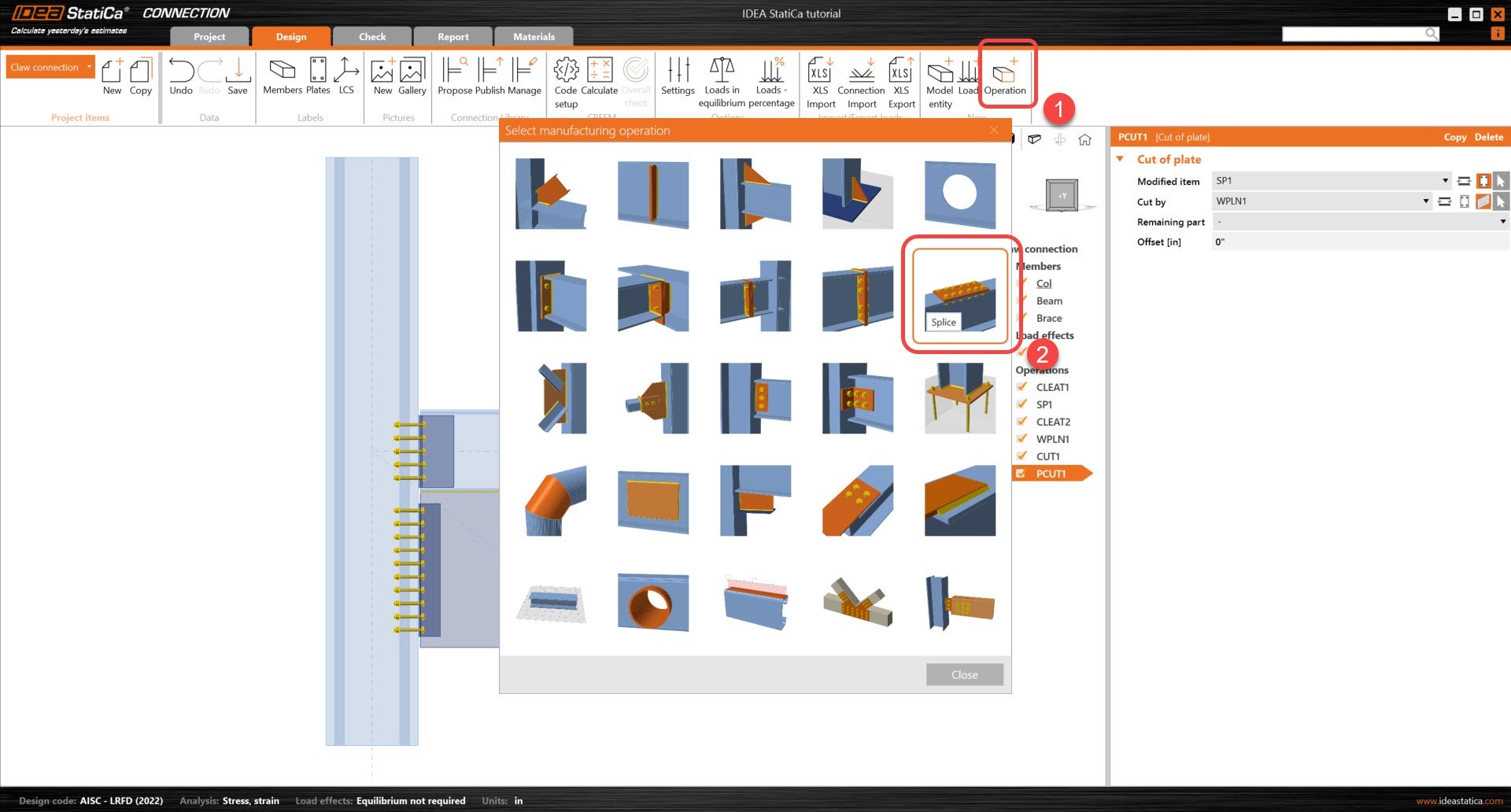Click Delete for the PCUT1 operation

point(1488,137)
